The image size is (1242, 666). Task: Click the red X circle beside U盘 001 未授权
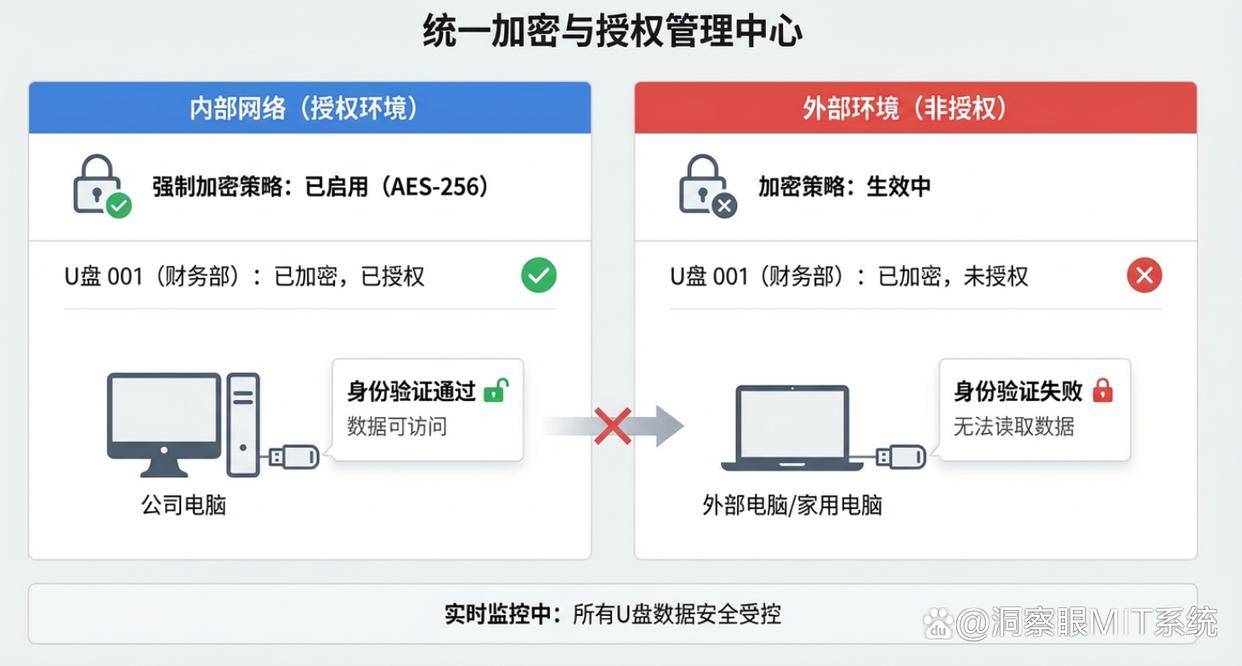(x=1144, y=275)
